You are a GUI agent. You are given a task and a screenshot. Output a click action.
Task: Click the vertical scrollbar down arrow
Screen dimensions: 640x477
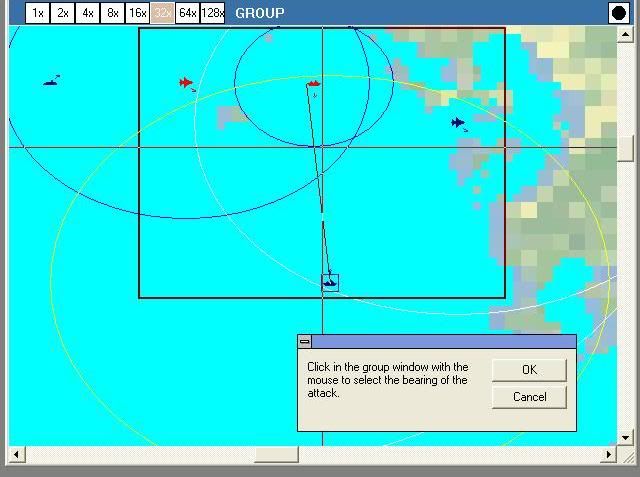pos(625,438)
